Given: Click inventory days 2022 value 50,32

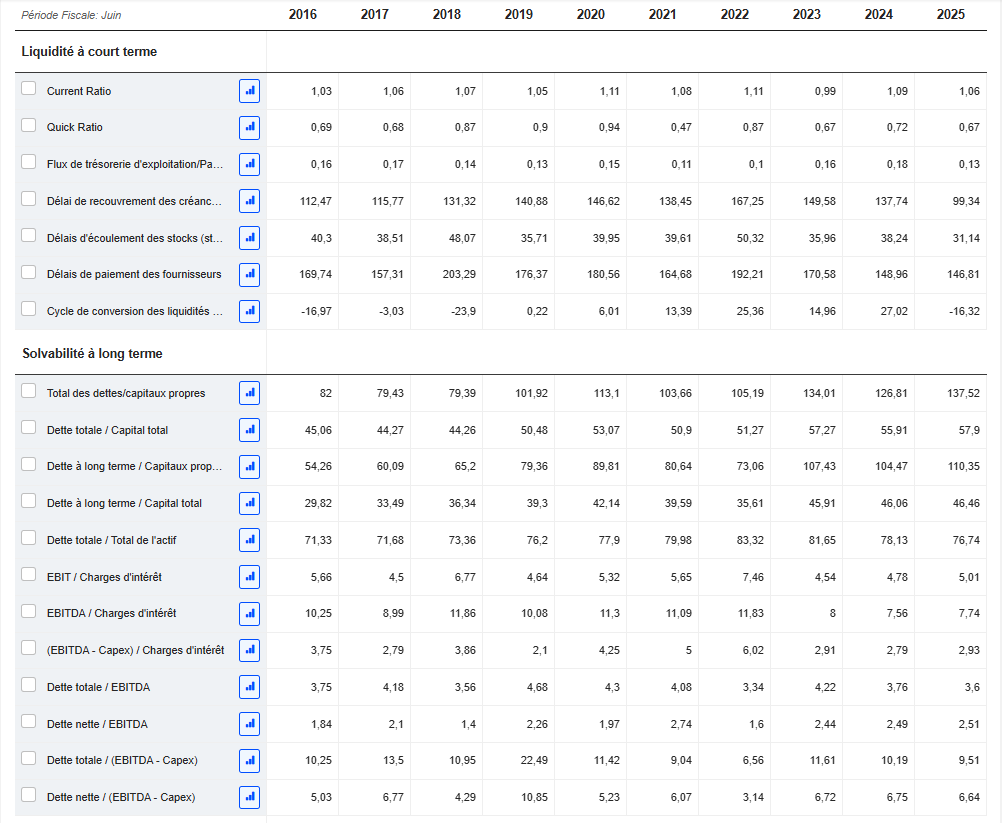Looking at the screenshot, I should 750,238.
